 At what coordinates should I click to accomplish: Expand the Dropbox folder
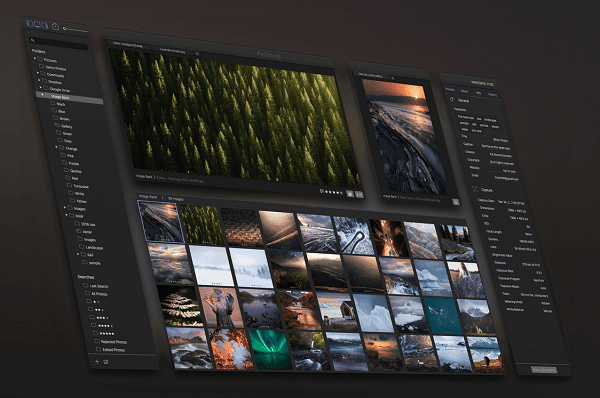coord(39,80)
